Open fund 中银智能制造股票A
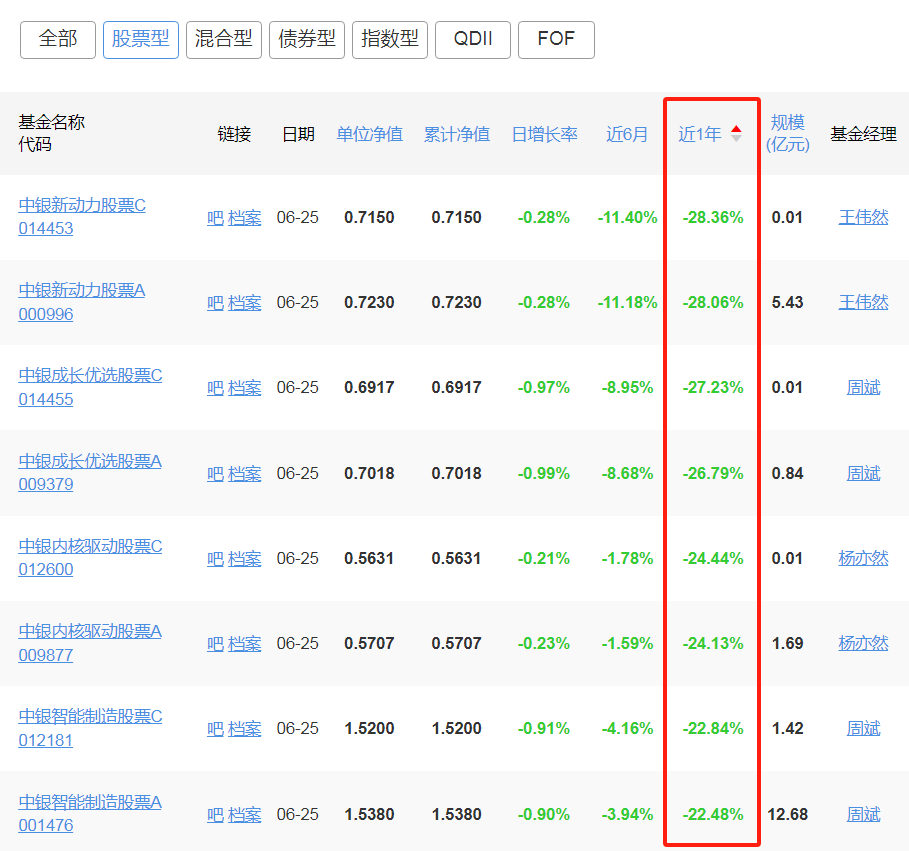This screenshot has height=851, width=909. pos(90,802)
